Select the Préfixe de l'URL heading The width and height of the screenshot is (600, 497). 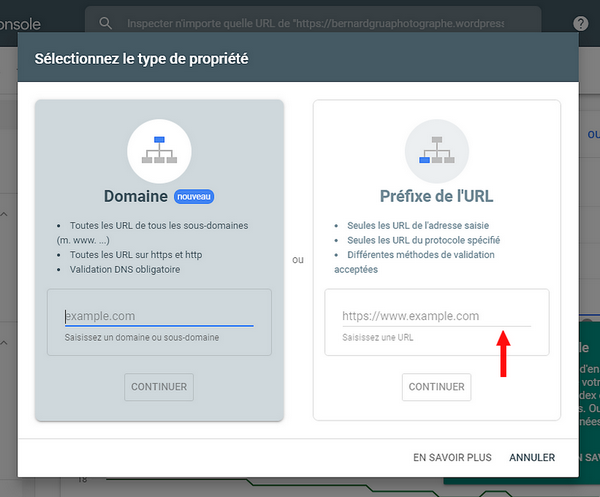click(x=436, y=196)
